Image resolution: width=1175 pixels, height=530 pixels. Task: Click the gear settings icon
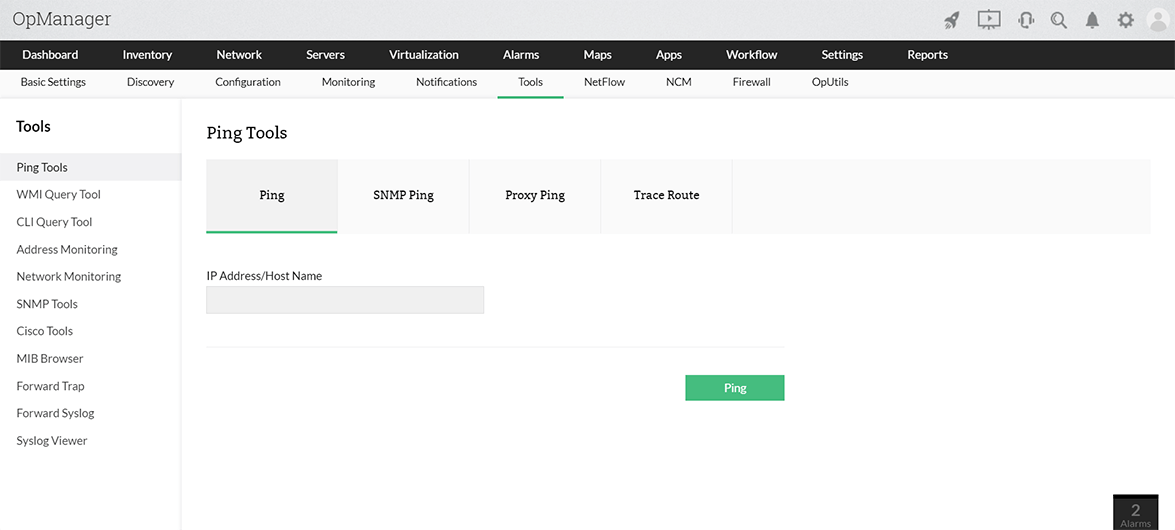pyautogui.click(x=1126, y=20)
